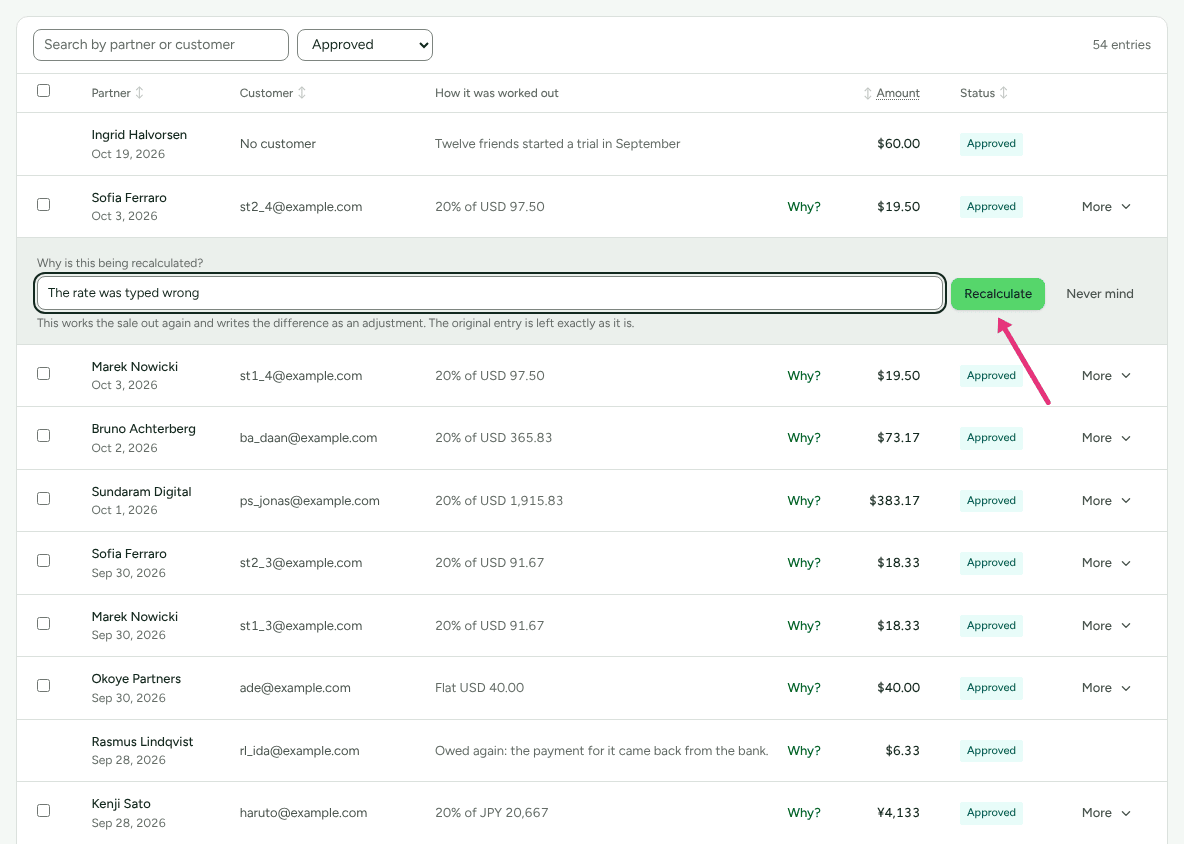
Task: Expand the More menu for Okoye Partners
Action: tap(1105, 688)
